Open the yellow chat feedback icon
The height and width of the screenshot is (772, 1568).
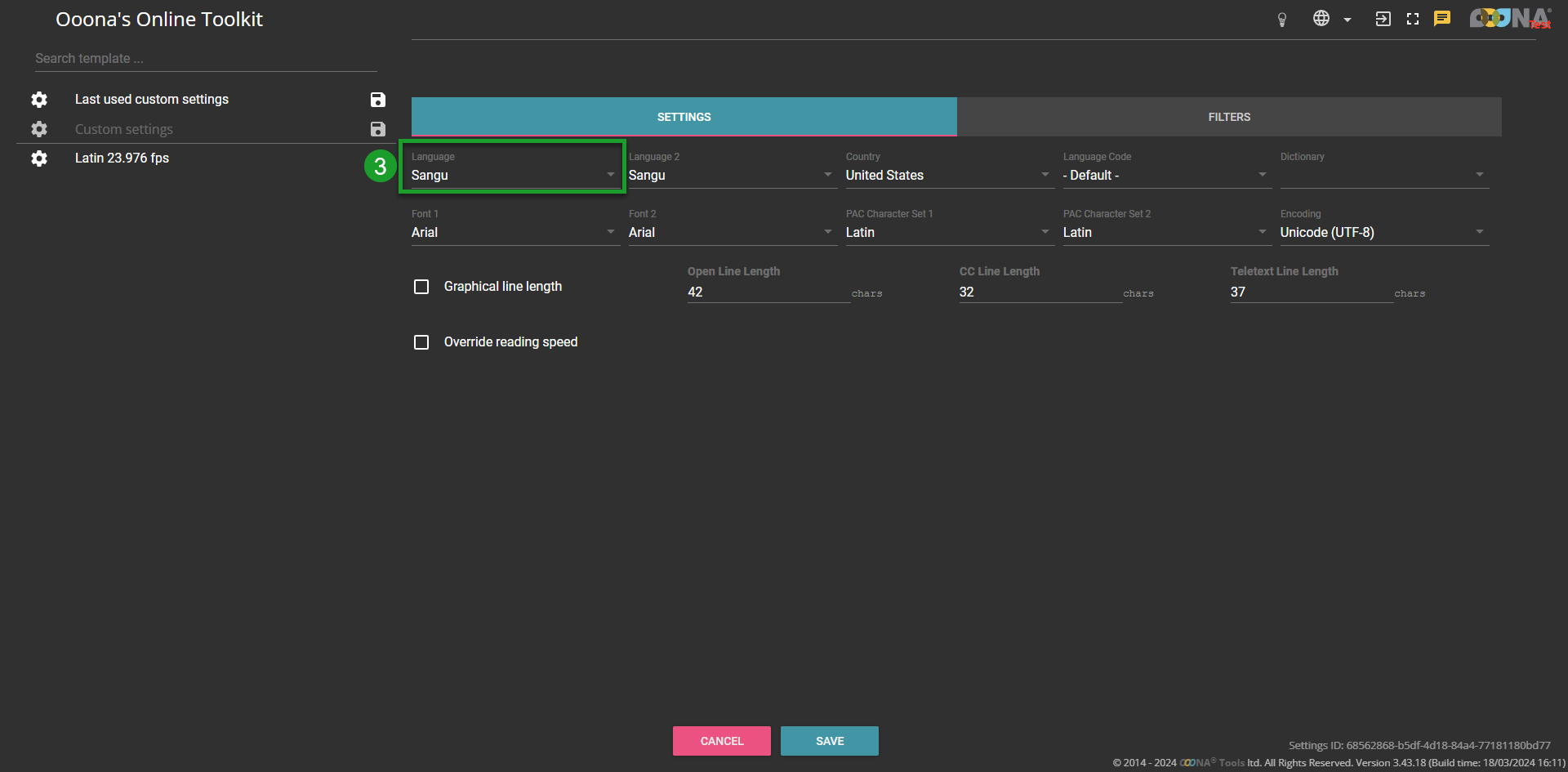coord(1442,19)
